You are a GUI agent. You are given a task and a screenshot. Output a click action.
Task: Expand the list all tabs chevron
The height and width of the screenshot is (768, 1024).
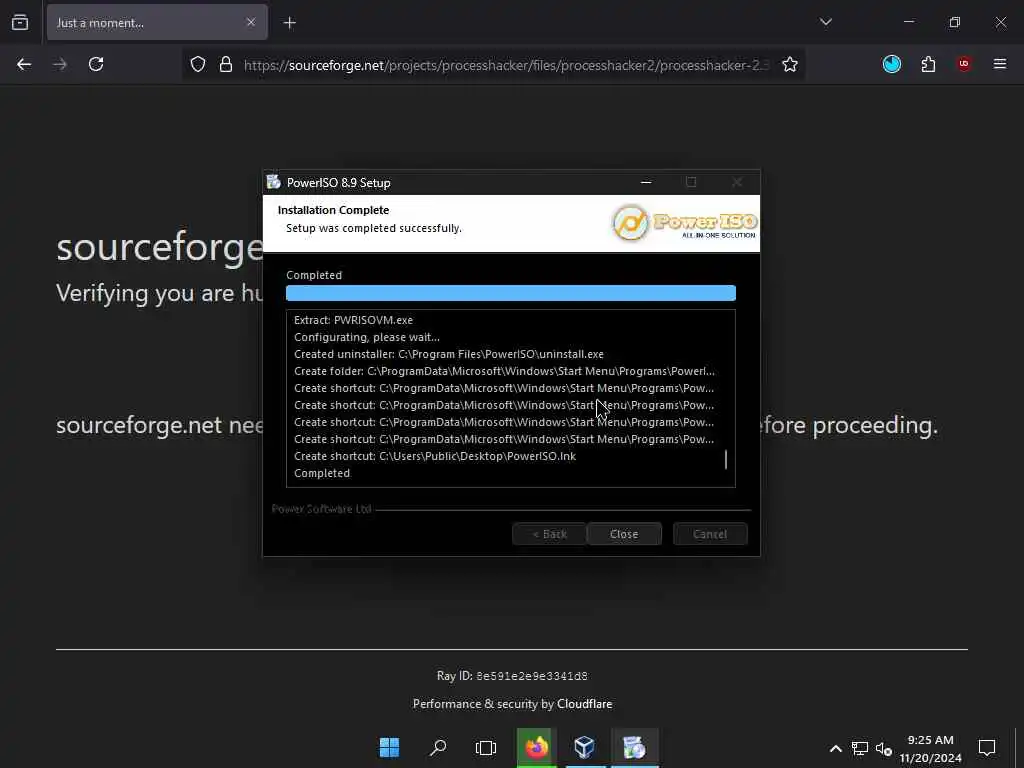(x=825, y=22)
